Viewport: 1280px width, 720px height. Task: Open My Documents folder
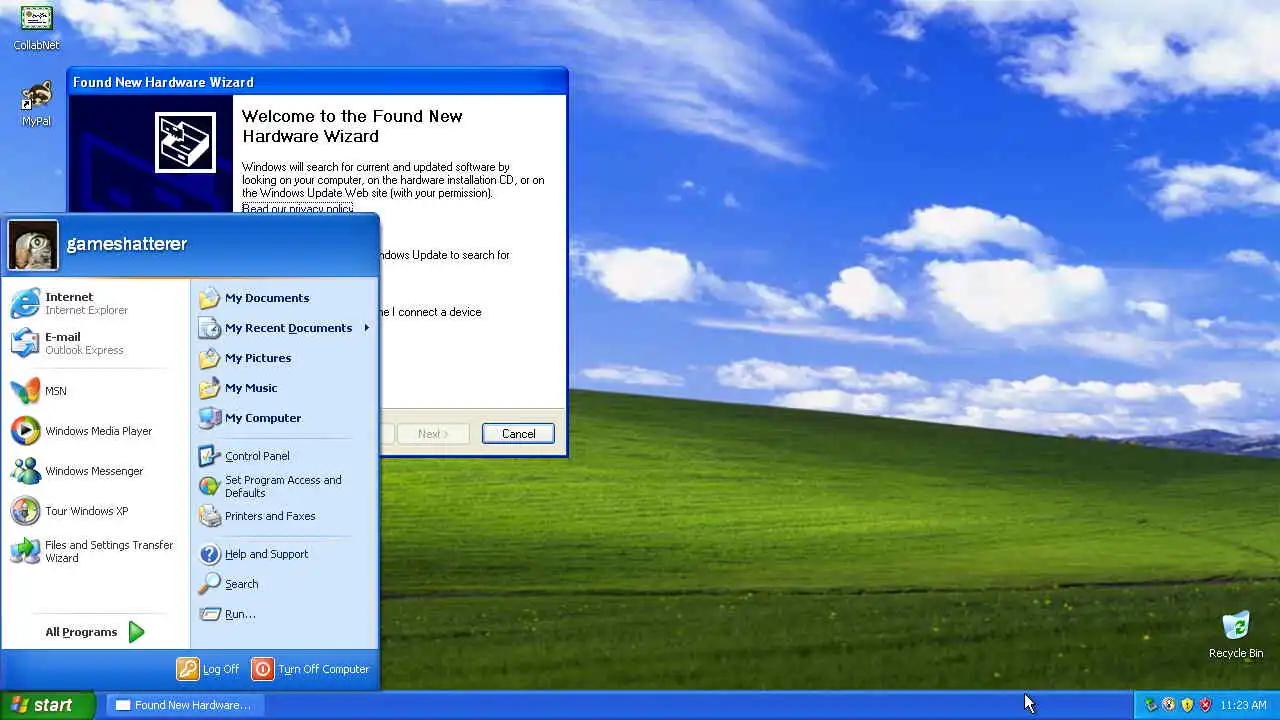284,298
